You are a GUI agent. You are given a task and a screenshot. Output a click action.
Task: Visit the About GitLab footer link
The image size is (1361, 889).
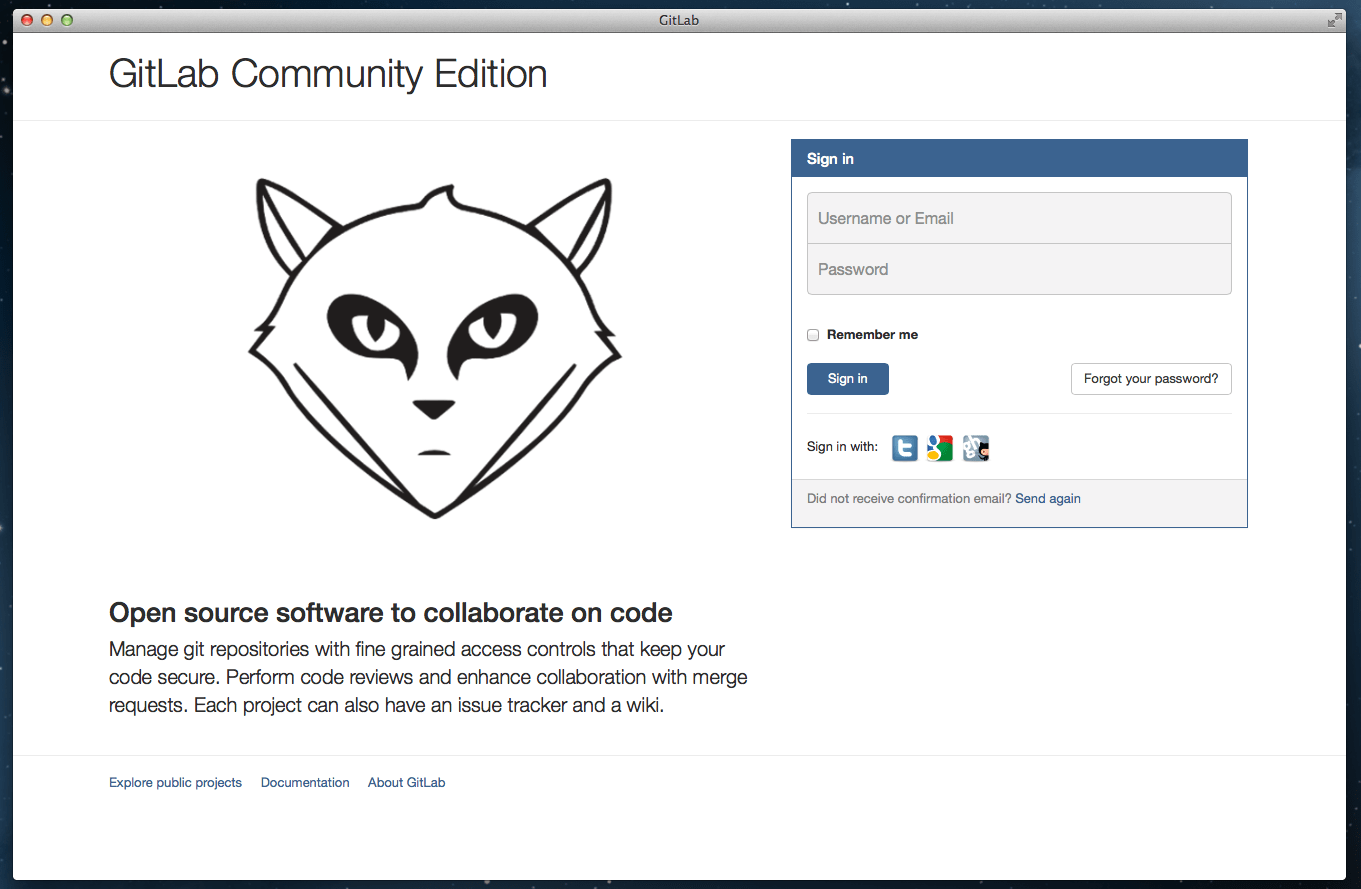[x=406, y=783]
